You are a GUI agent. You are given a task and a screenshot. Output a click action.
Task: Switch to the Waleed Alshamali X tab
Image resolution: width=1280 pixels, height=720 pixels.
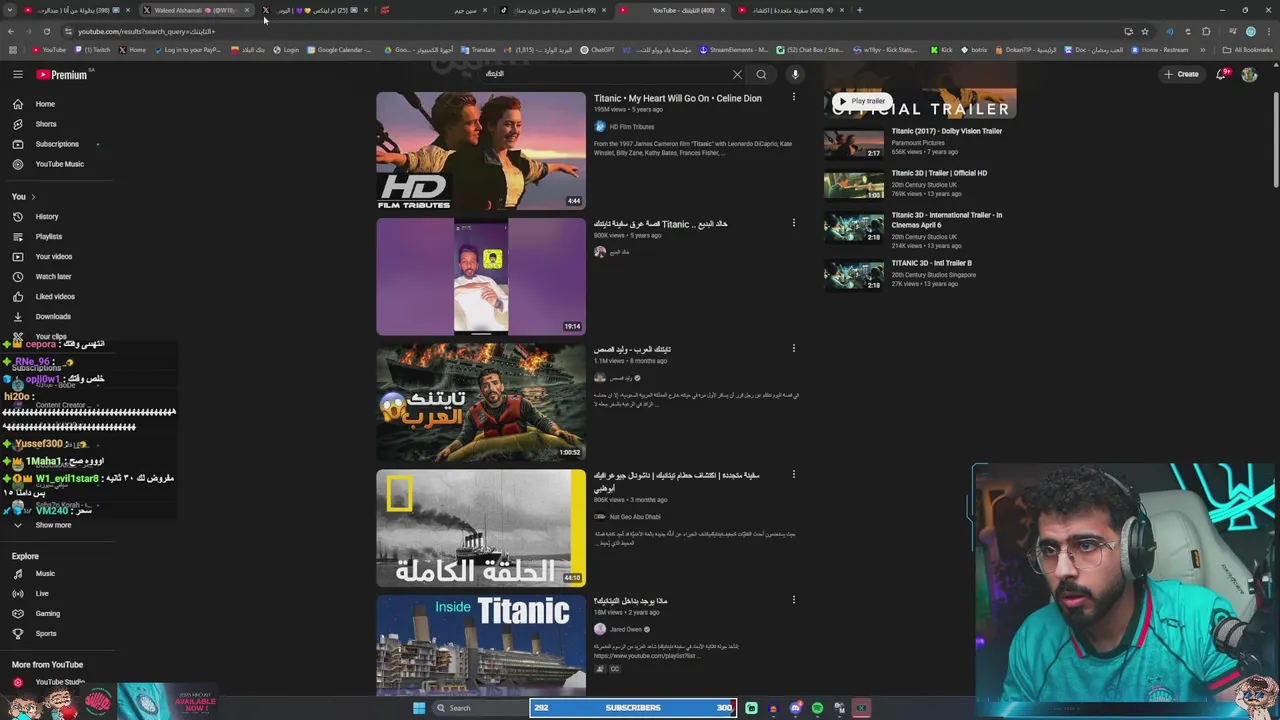[x=195, y=10]
